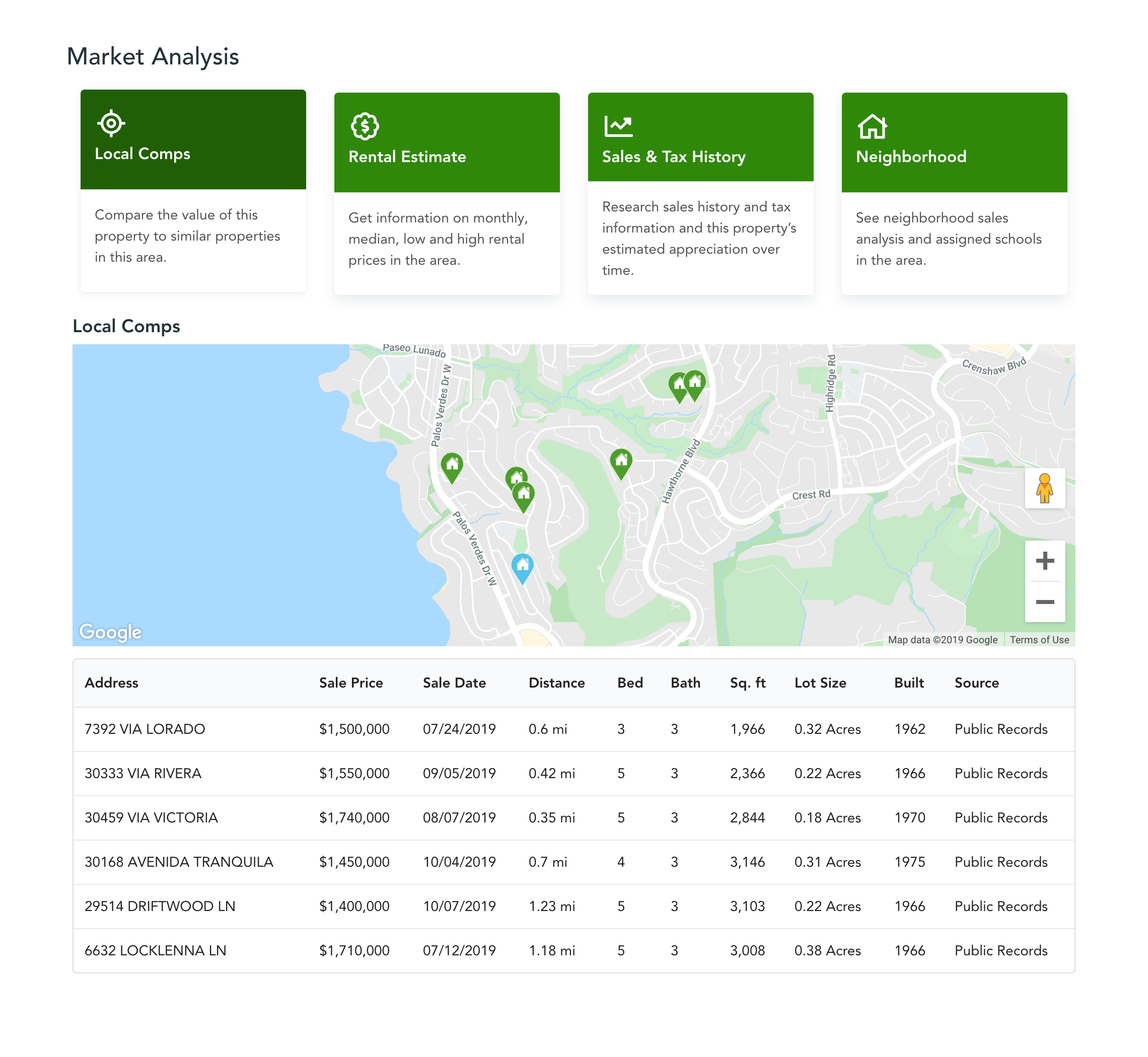Image resolution: width=1148 pixels, height=1057 pixels.
Task: Click the Local Comps target icon
Action: [x=111, y=123]
